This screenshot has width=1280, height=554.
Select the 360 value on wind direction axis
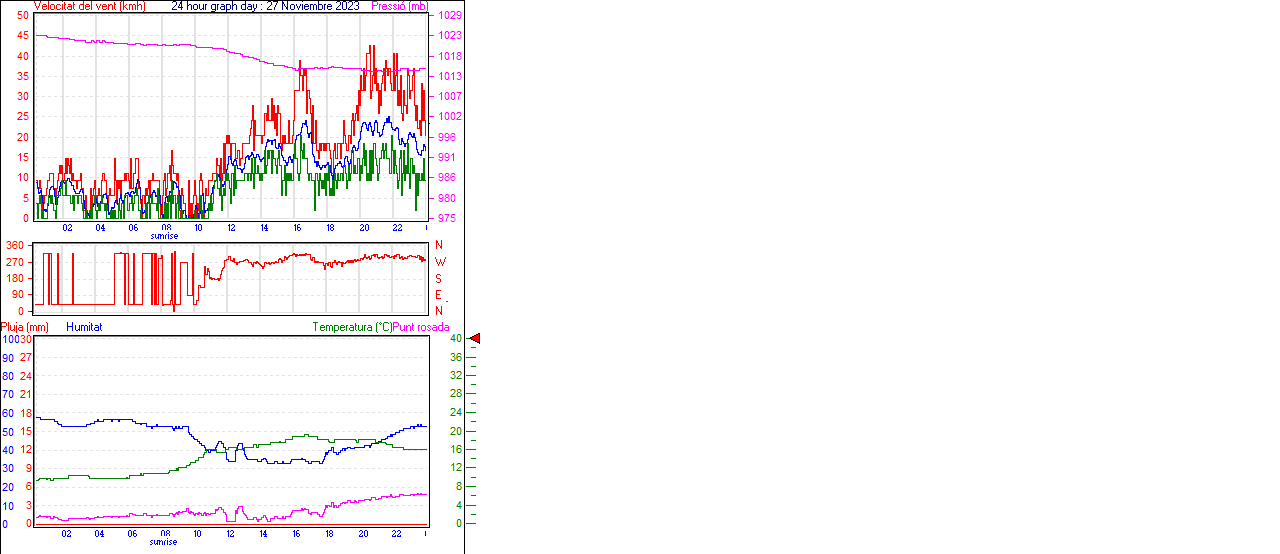pyautogui.click(x=15, y=245)
